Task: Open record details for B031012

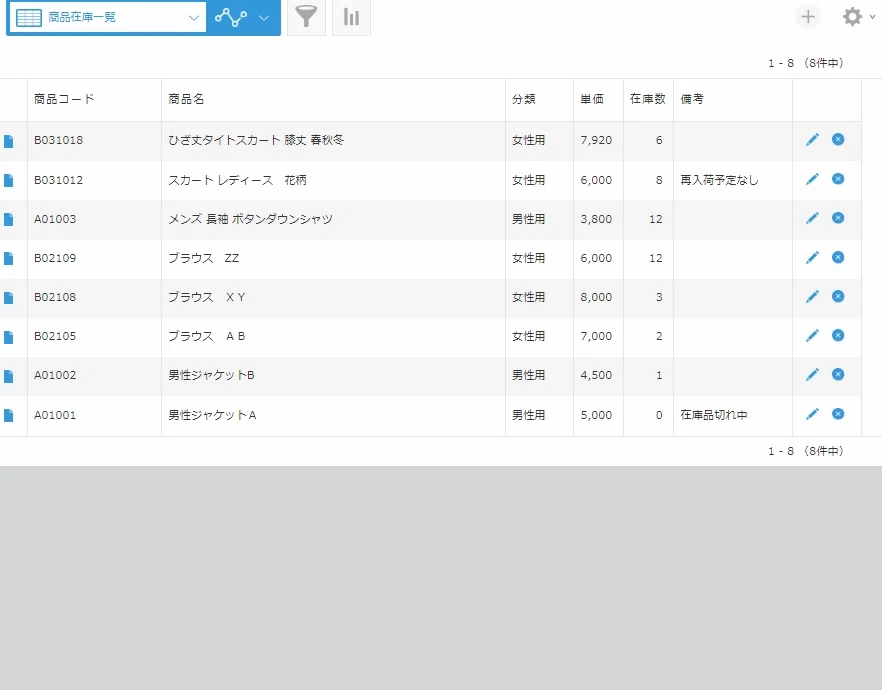Action: [8, 181]
